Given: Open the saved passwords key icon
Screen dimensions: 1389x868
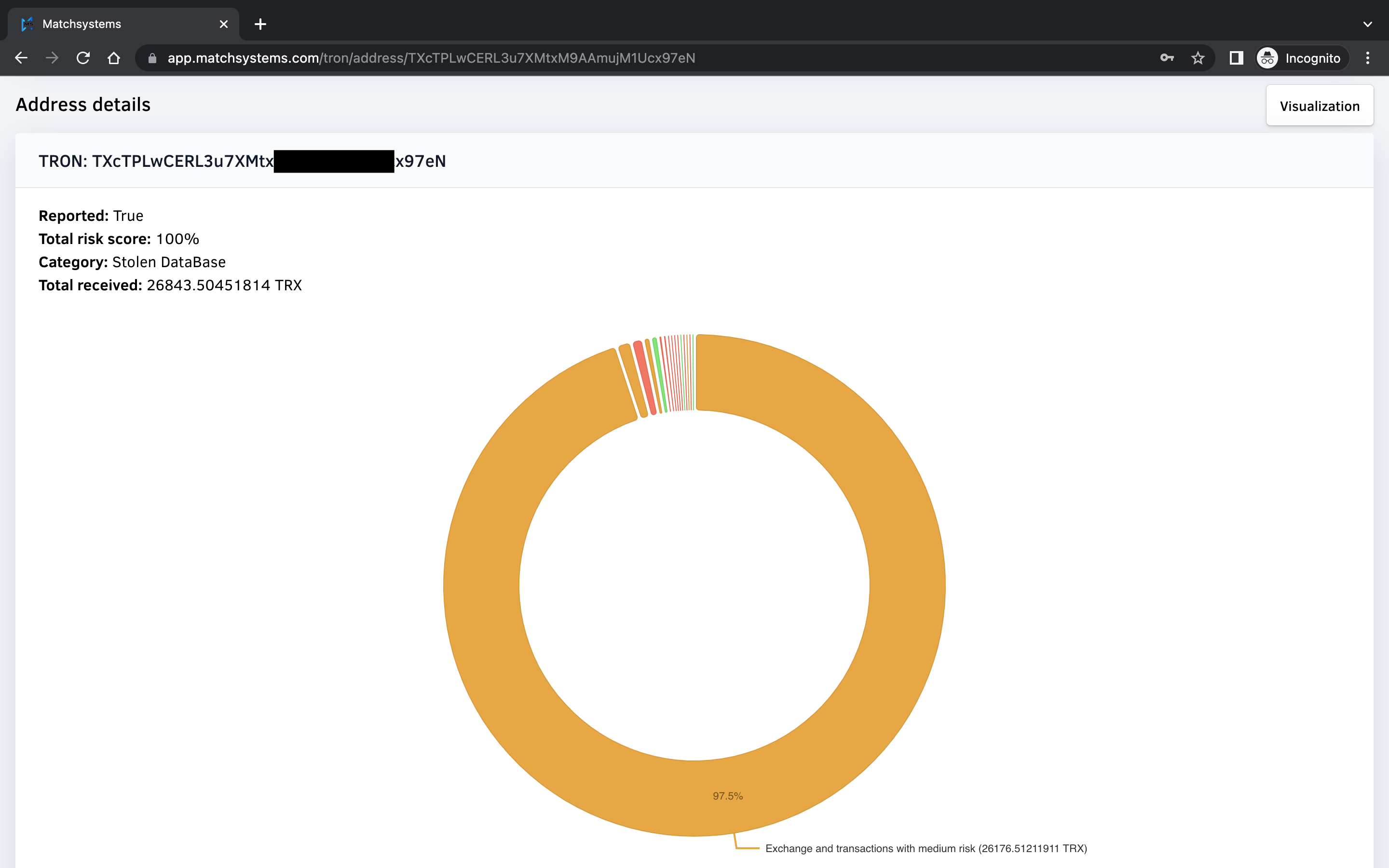Looking at the screenshot, I should [1166, 58].
